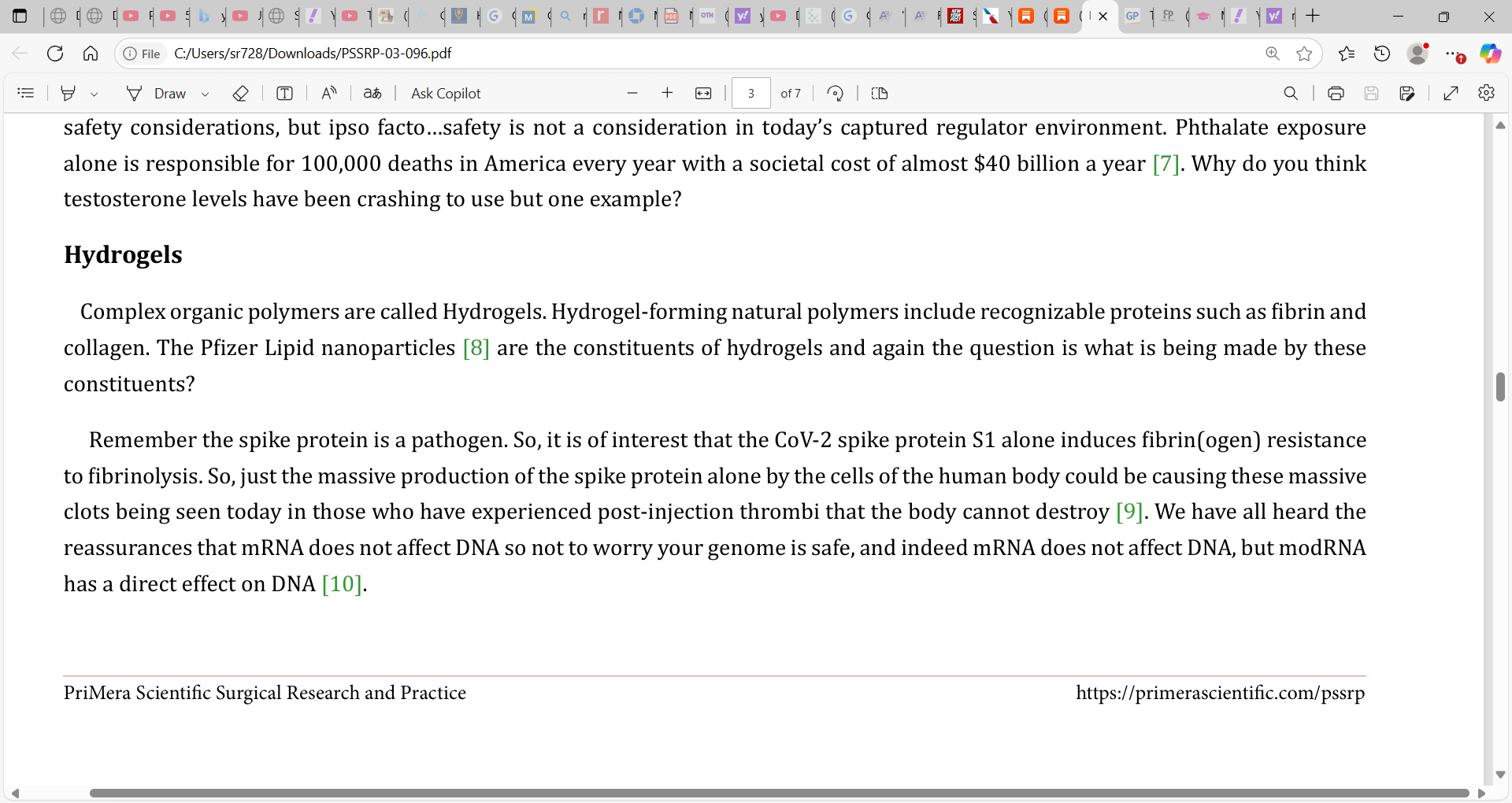Image resolution: width=1512 pixels, height=803 pixels.
Task: Click the horizontal scrollbar right arrow
Action: tap(1481, 793)
